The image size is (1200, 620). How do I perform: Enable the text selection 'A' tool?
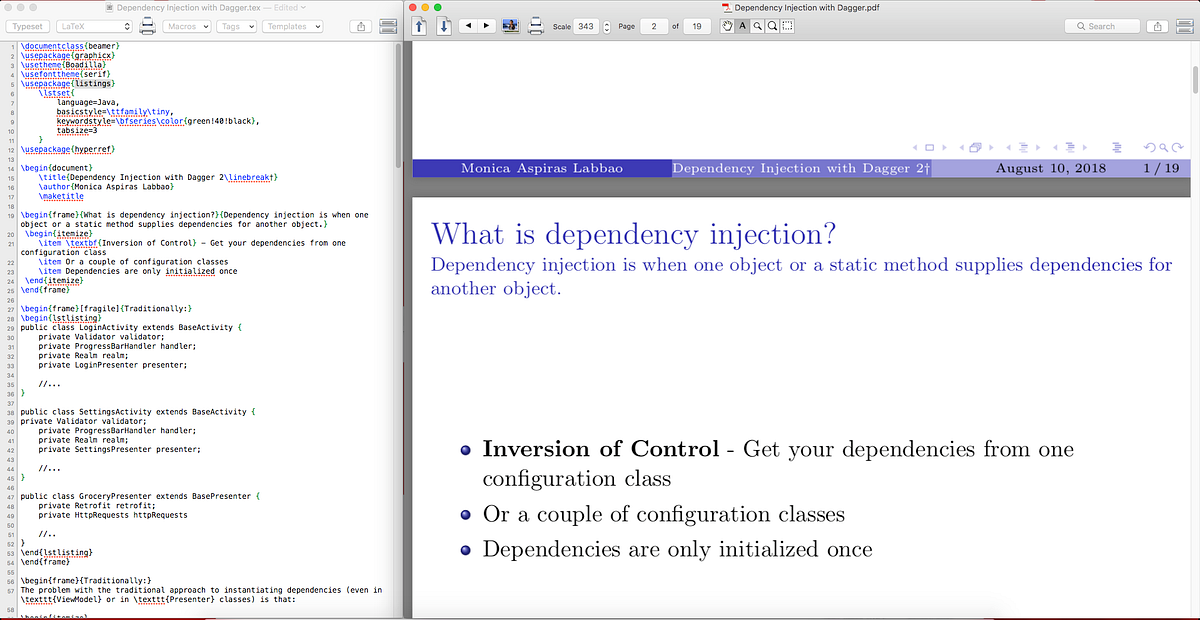point(742,26)
